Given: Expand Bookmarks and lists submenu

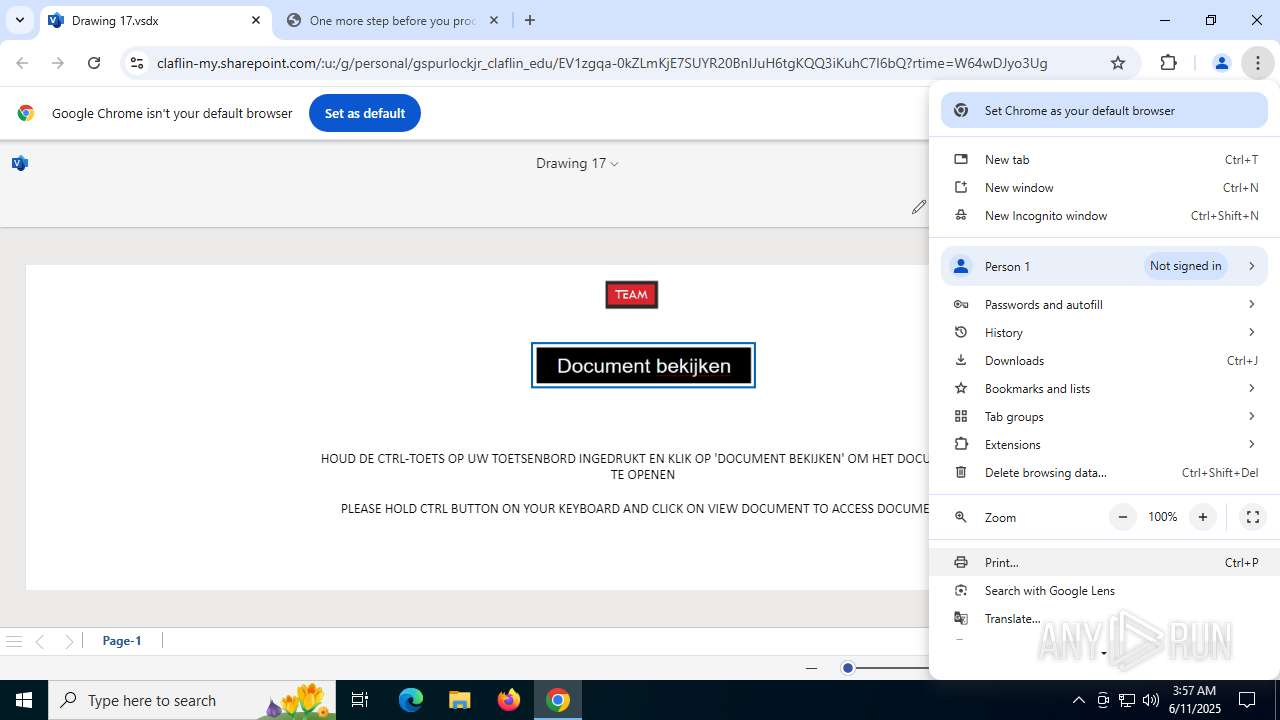Looking at the screenshot, I should tap(1104, 389).
